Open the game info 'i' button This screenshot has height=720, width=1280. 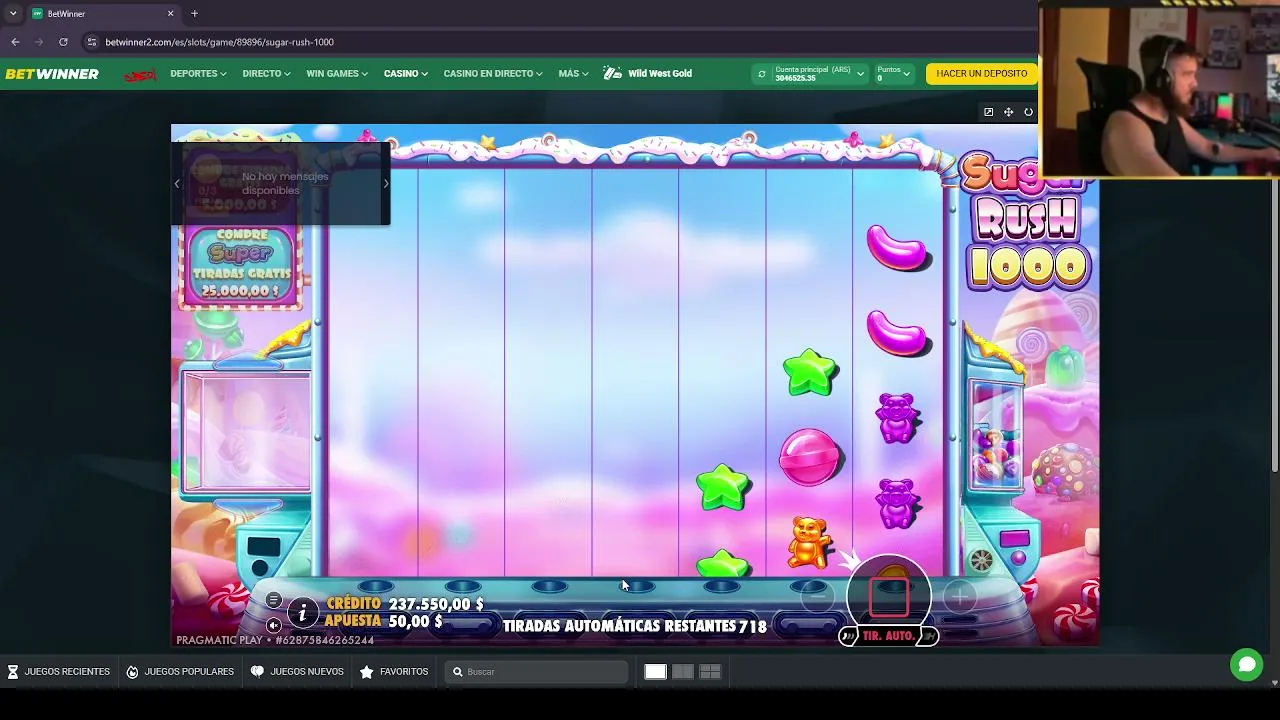[x=302, y=613]
